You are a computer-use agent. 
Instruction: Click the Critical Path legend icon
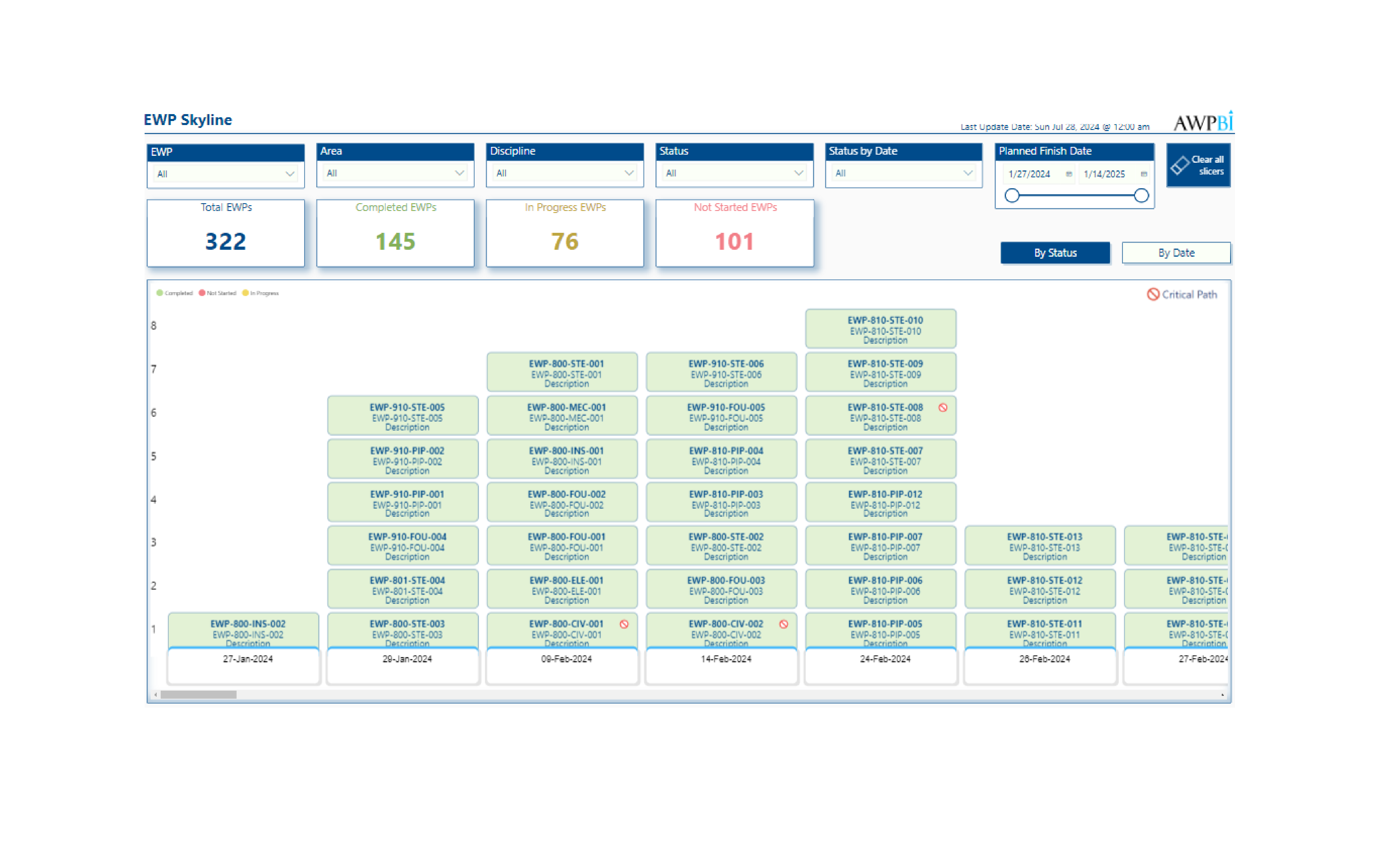[1153, 294]
